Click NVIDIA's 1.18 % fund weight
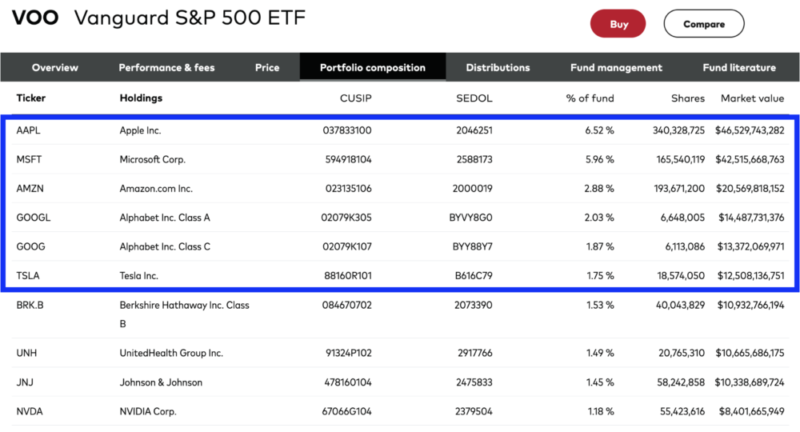 601,412
